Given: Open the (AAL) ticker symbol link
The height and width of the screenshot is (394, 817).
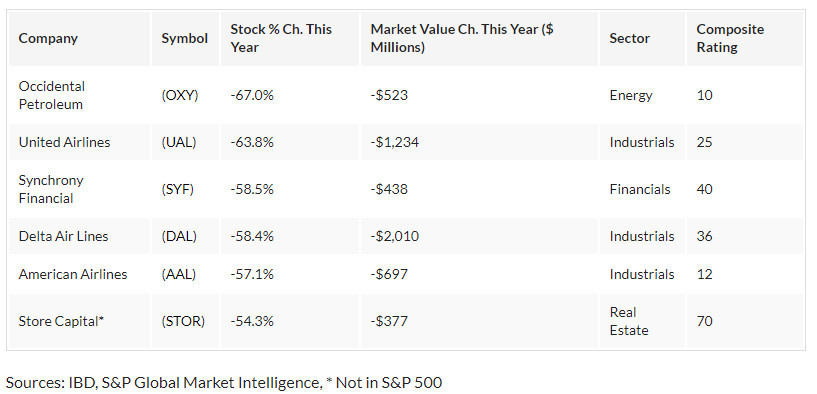Looking at the screenshot, I should (x=179, y=274).
